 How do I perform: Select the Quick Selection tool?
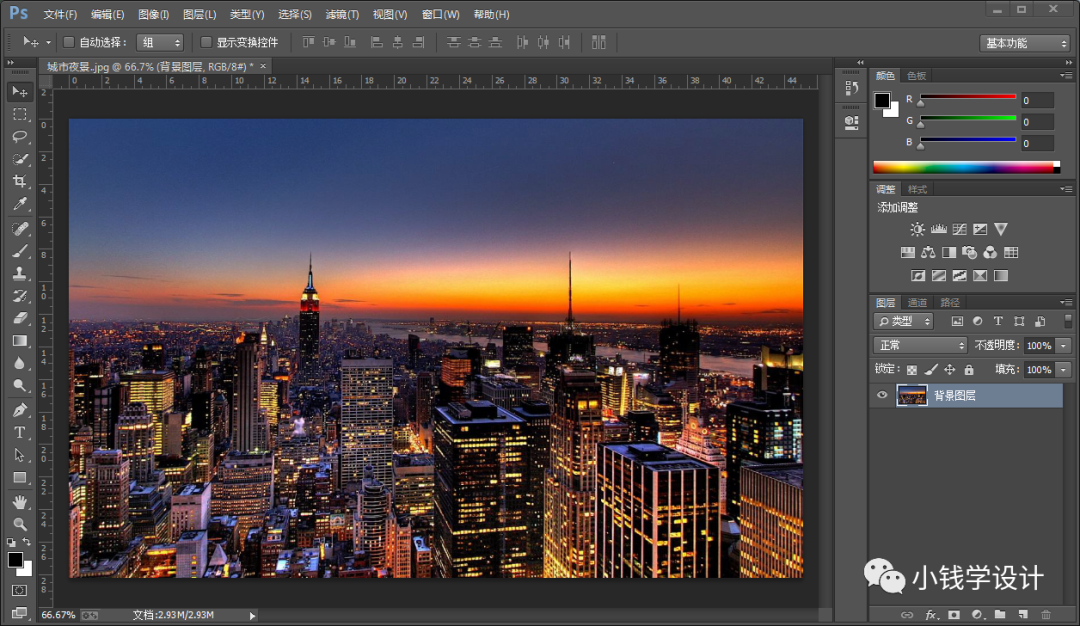[20, 159]
